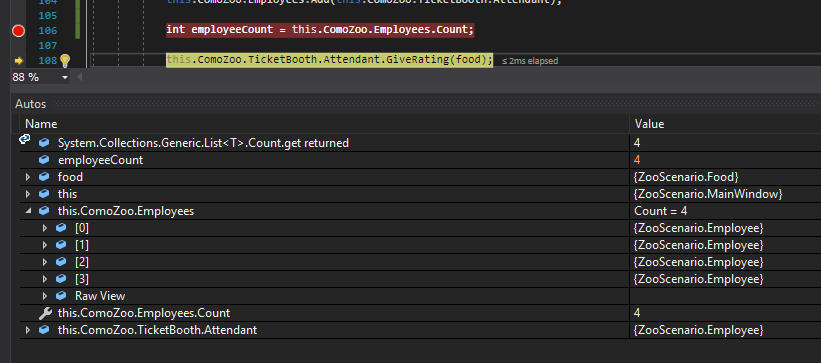Click the cube icon next to employeeCount
The height and width of the screenshot is (363, 821).
pos(45,160)
